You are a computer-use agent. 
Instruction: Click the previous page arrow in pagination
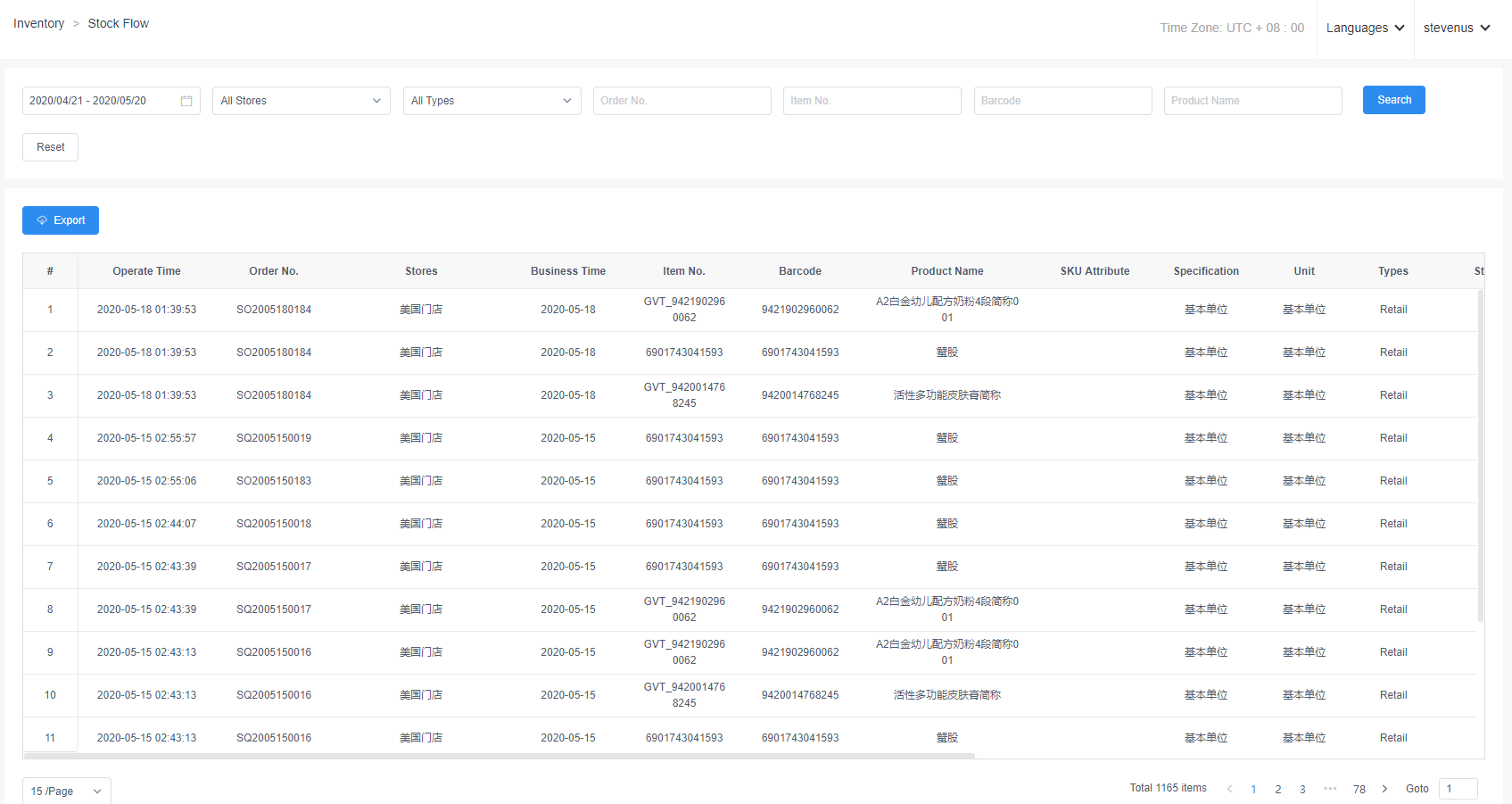[x=1229, y=789]
